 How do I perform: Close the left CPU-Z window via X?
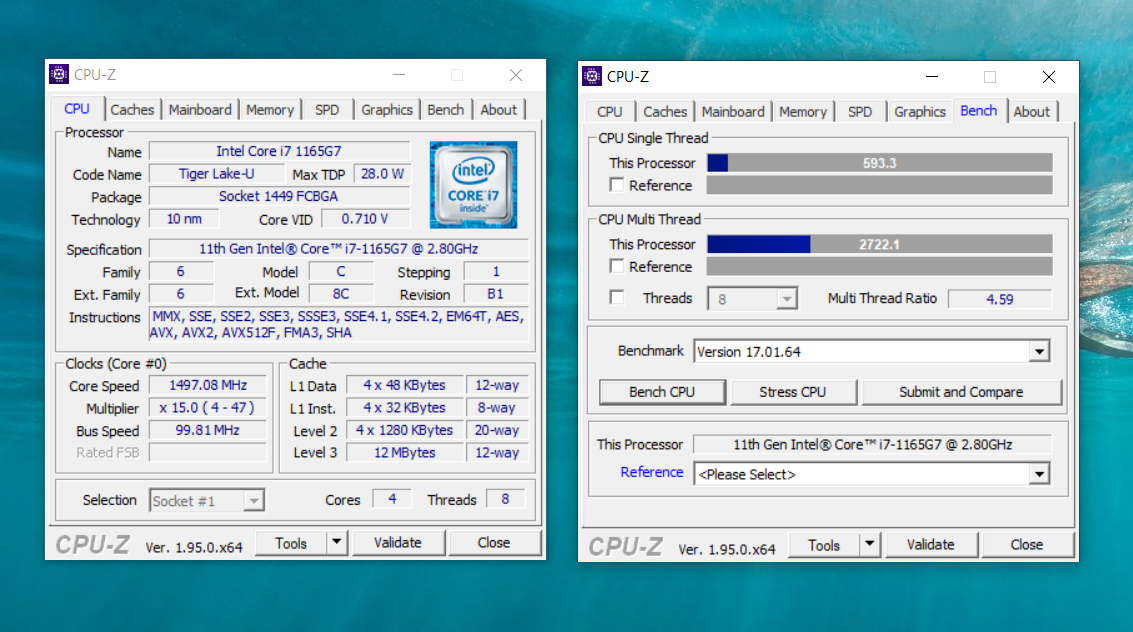point(516,74)
